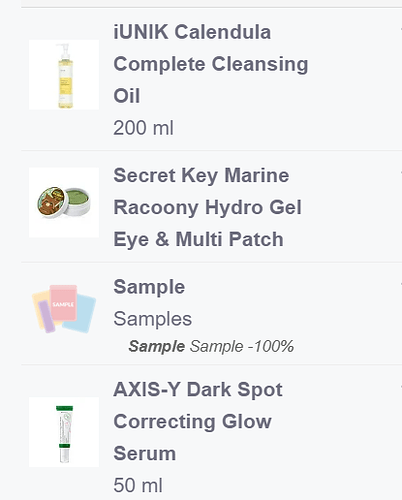The height and width of the screenshot is (500, 402).
Task: Click Correcting Glow title line
Action: click(192, 421)
